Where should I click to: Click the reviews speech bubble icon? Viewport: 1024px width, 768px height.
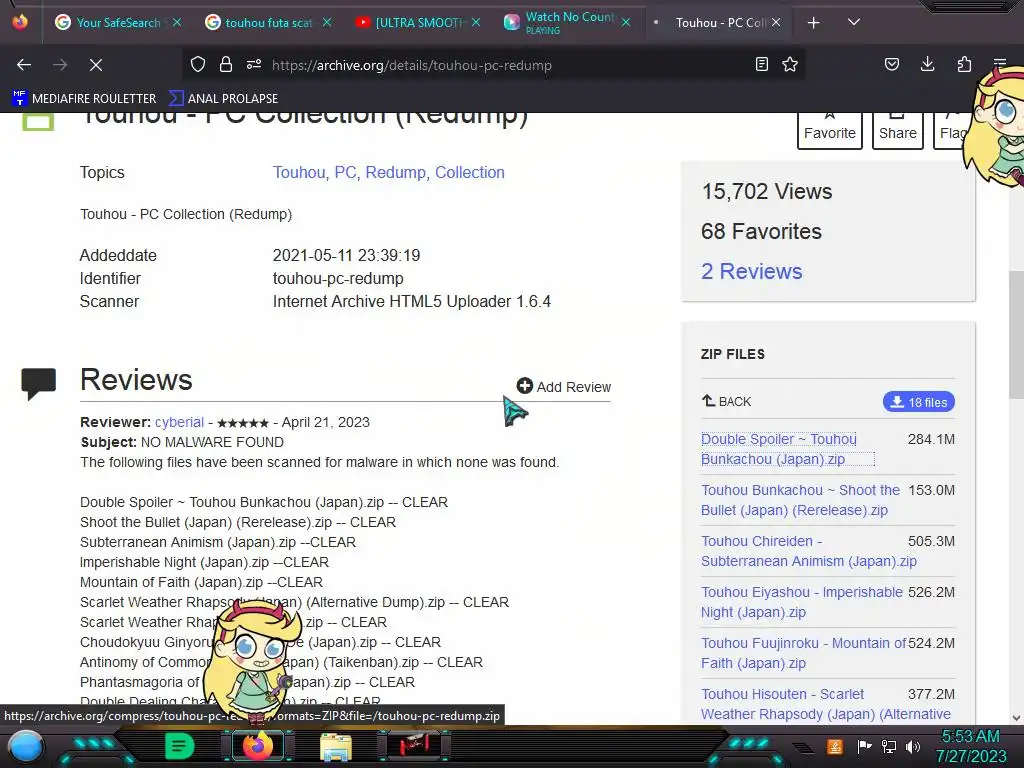pos(39,383)
